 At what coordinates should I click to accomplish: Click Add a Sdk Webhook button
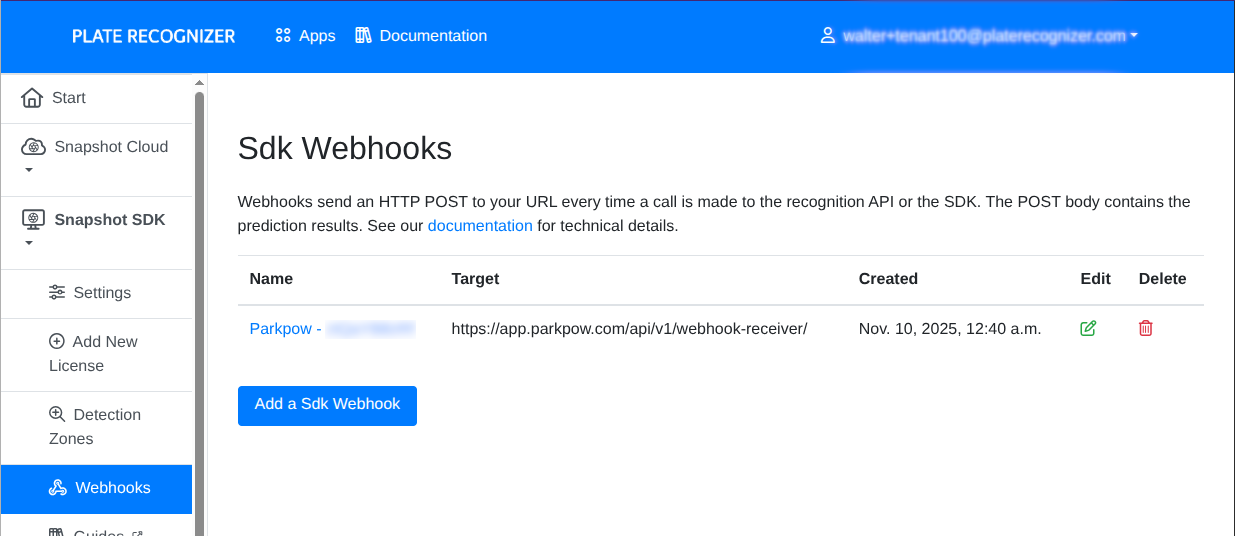coord(327,405)
